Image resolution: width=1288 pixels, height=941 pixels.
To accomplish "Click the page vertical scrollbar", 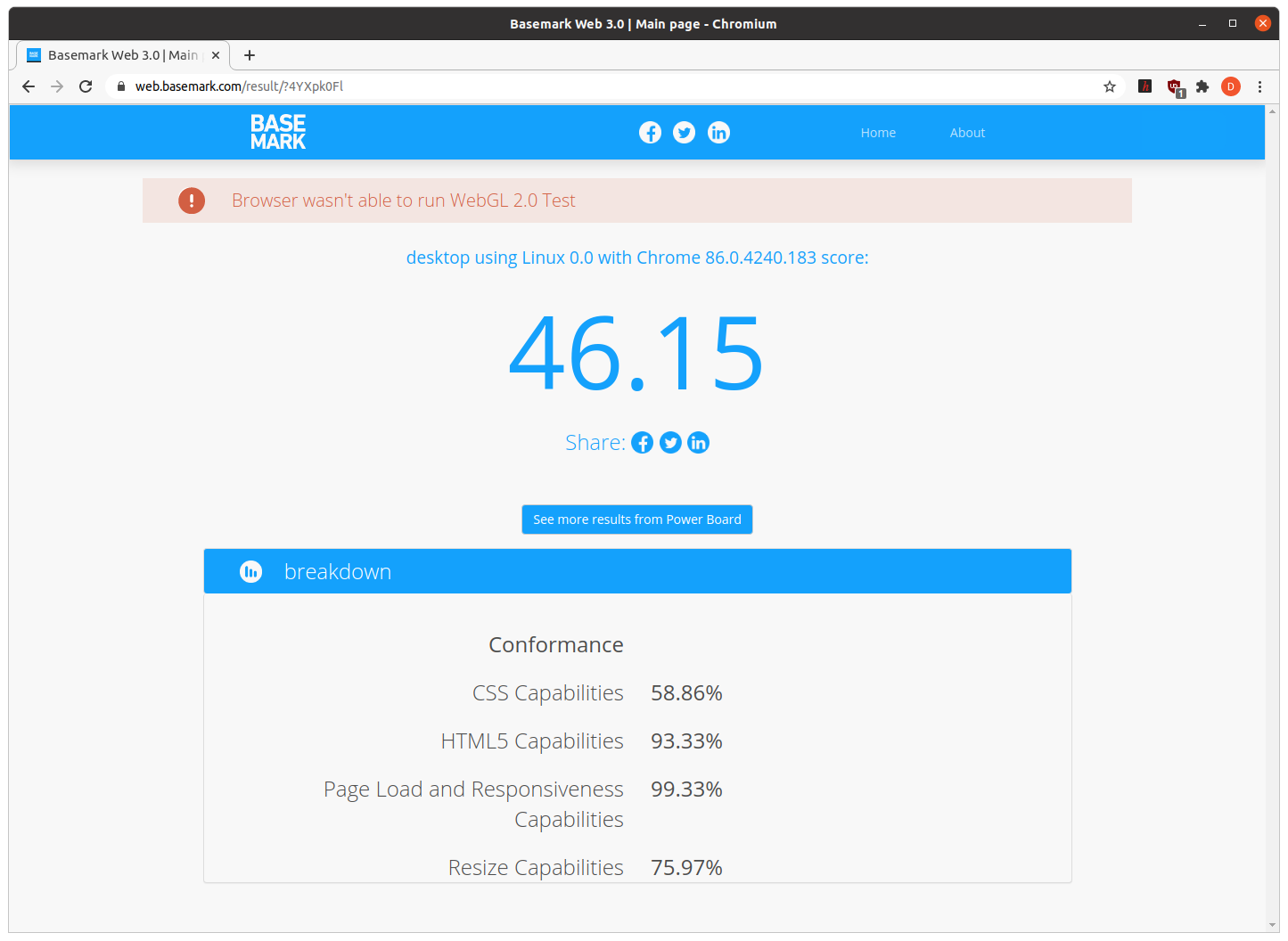I will pos(1272,519).
